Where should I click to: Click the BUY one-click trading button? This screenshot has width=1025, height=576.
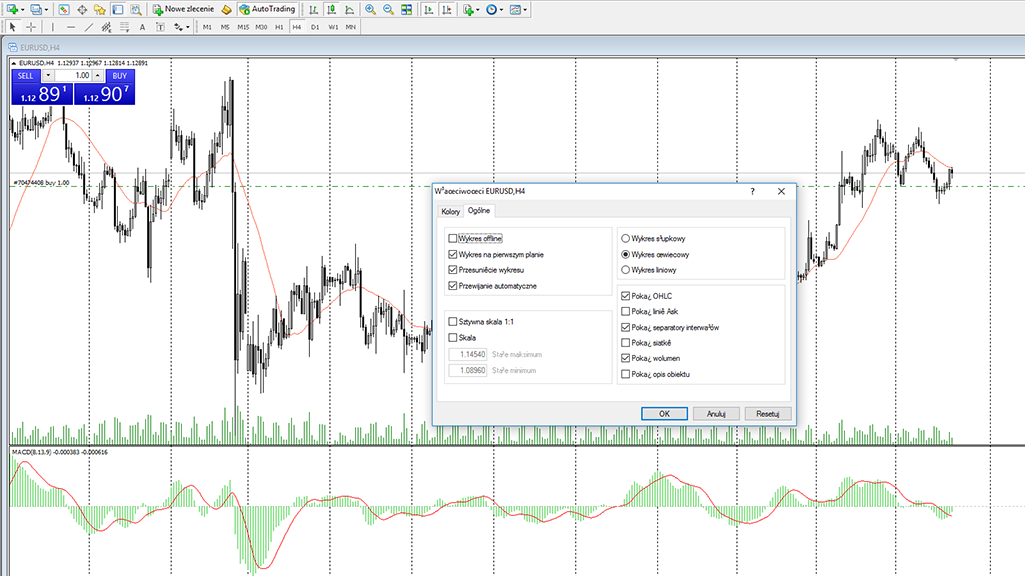pos(119,76)
